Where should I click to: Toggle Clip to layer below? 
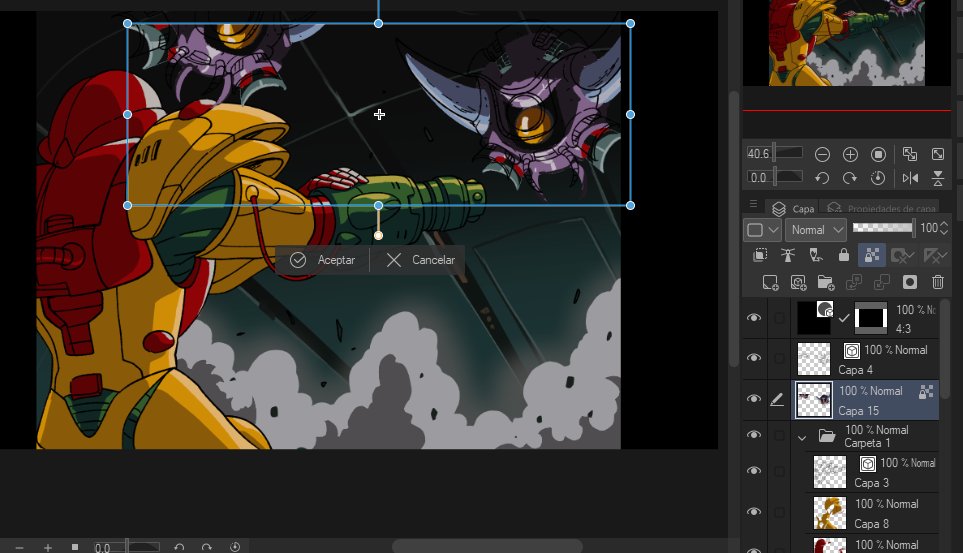tap(760, 255)
